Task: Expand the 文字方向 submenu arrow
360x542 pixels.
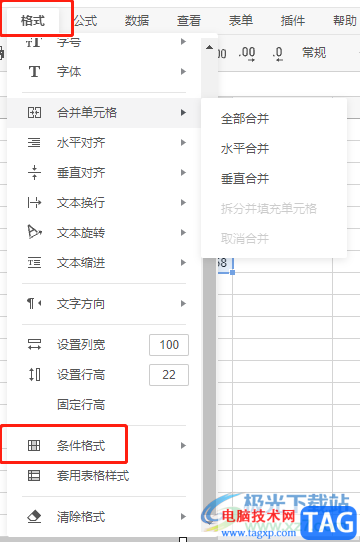Action: (x=183, y=303)
